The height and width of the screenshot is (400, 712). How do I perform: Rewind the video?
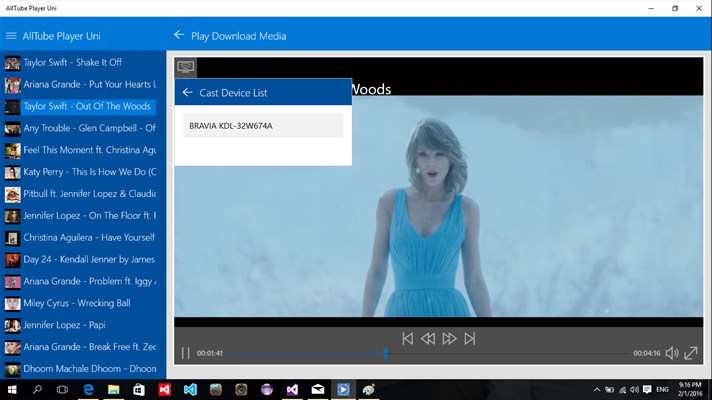click(x=428, y=339)
